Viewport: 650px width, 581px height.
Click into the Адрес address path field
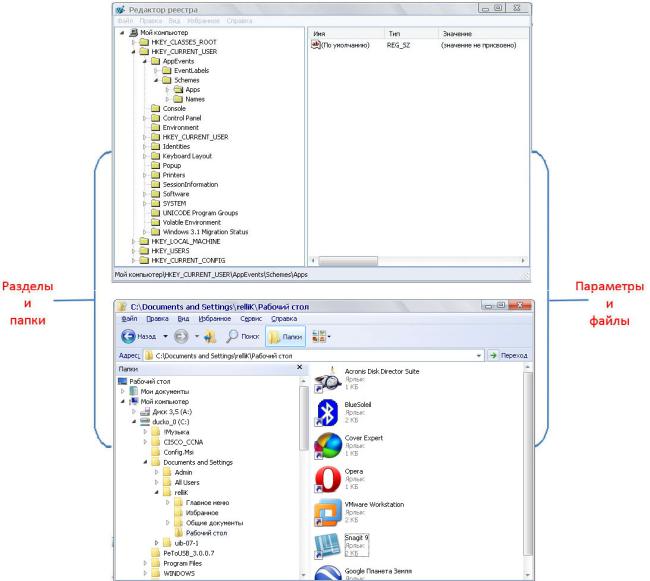314,356
